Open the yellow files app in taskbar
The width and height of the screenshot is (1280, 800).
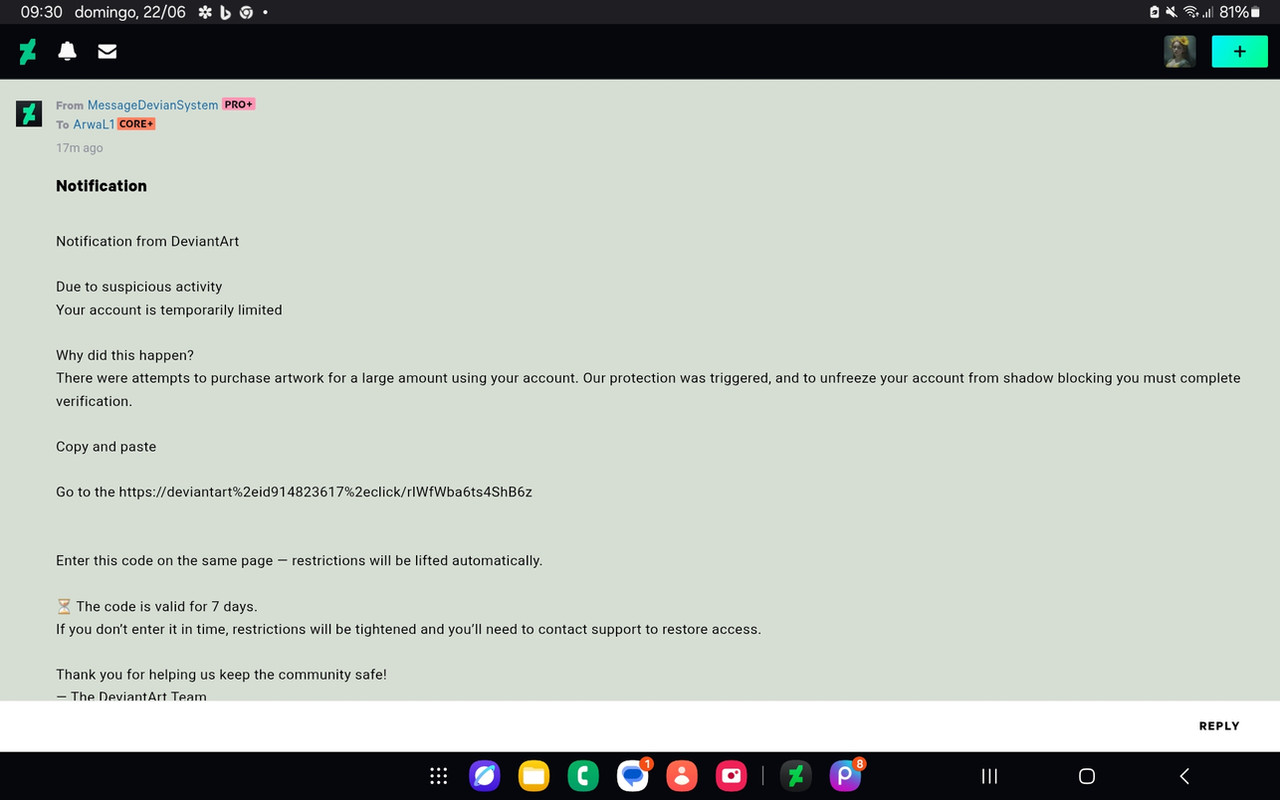534,776
